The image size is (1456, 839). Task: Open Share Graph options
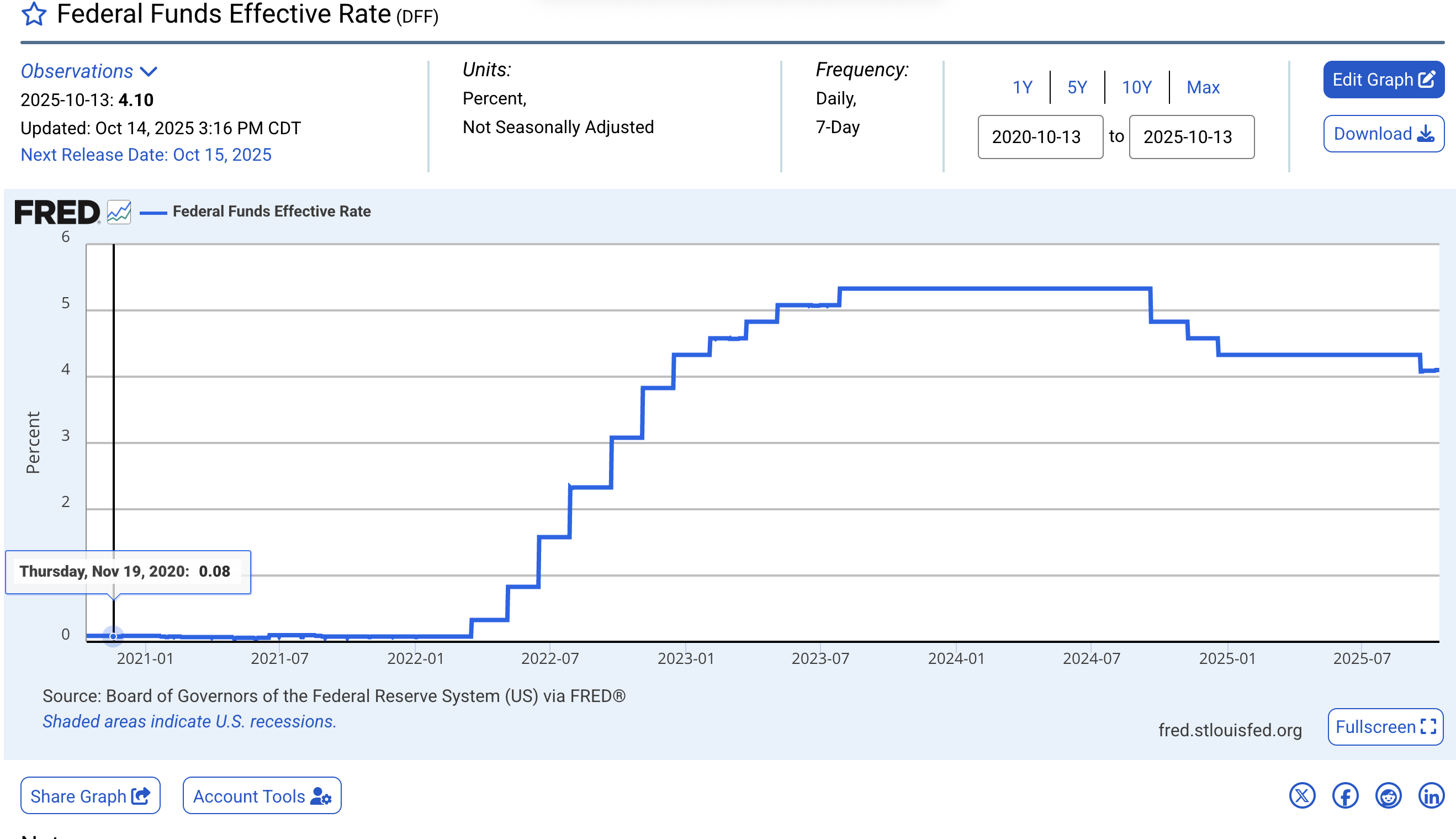91,796
